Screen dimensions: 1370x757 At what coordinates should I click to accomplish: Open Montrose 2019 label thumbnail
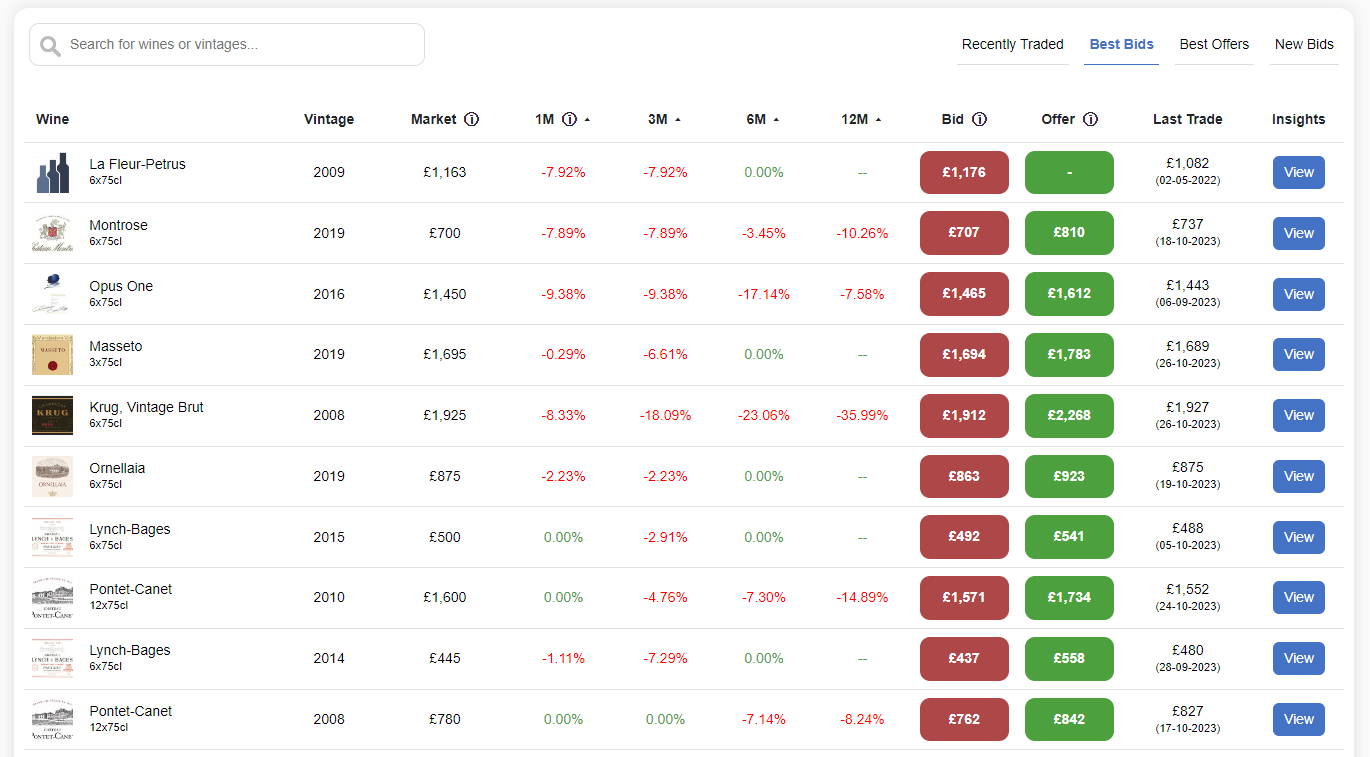pos(53,233)
